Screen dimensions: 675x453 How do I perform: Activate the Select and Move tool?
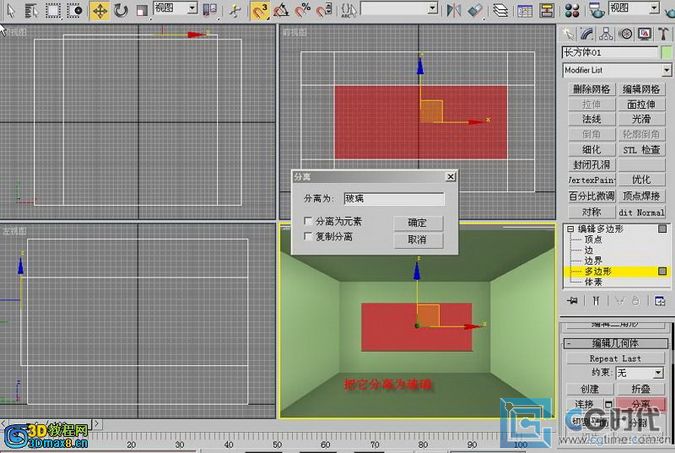click(x=99, y=10)
